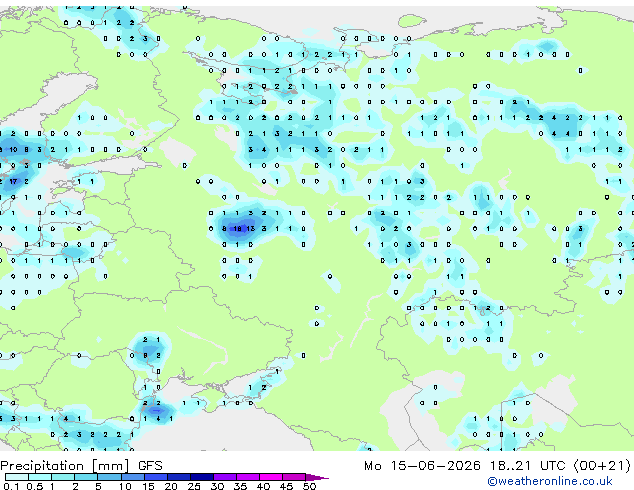Click the 20–25 mm legend color swatch
The width and height of the screenshot is (634, 490).
[178, 477]
